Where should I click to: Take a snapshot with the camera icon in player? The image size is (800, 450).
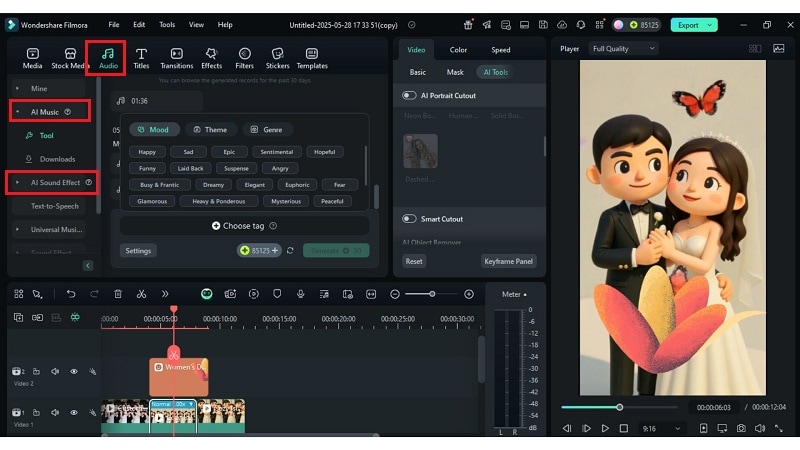pos(741,429)
